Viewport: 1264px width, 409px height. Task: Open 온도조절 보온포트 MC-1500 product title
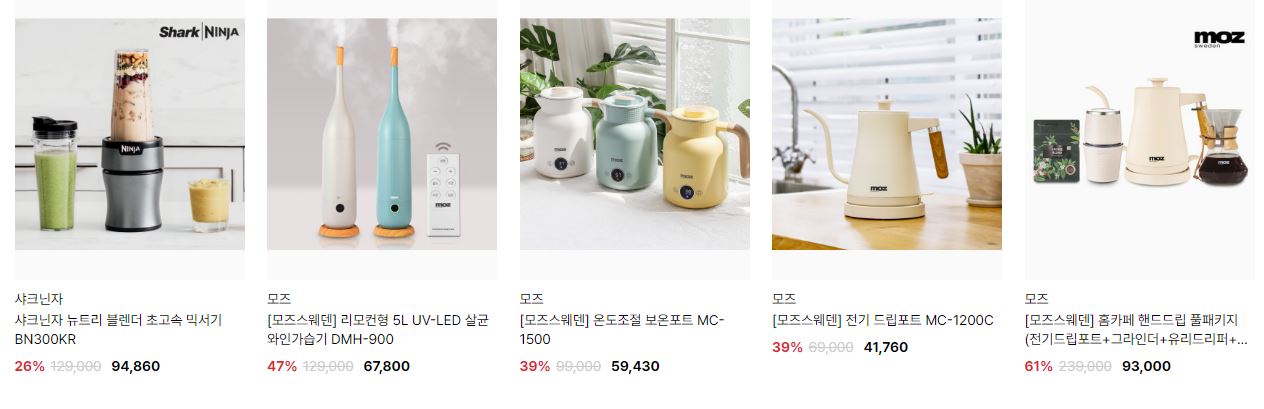622,330
